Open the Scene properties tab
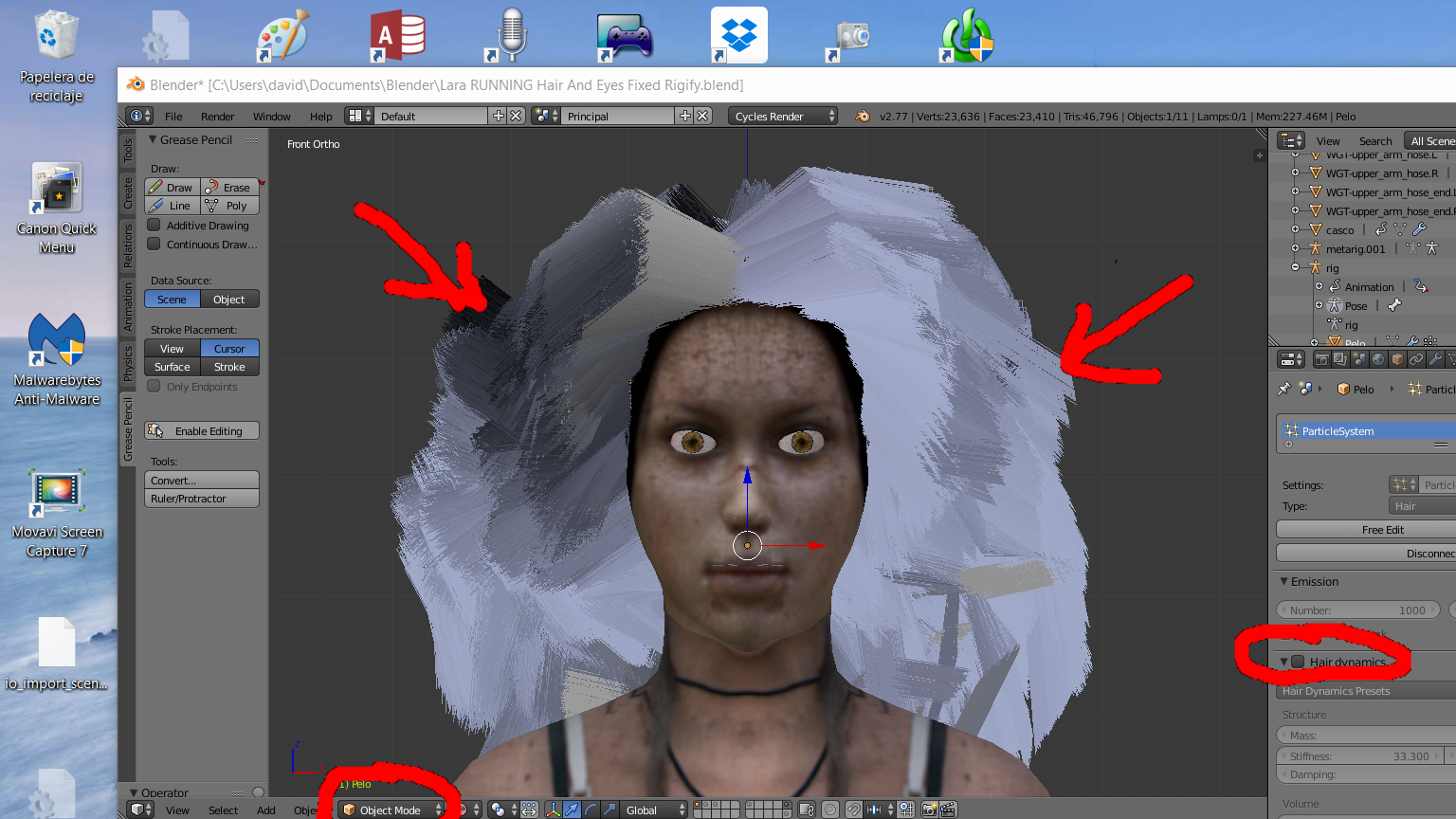 tap(1359, 359)
